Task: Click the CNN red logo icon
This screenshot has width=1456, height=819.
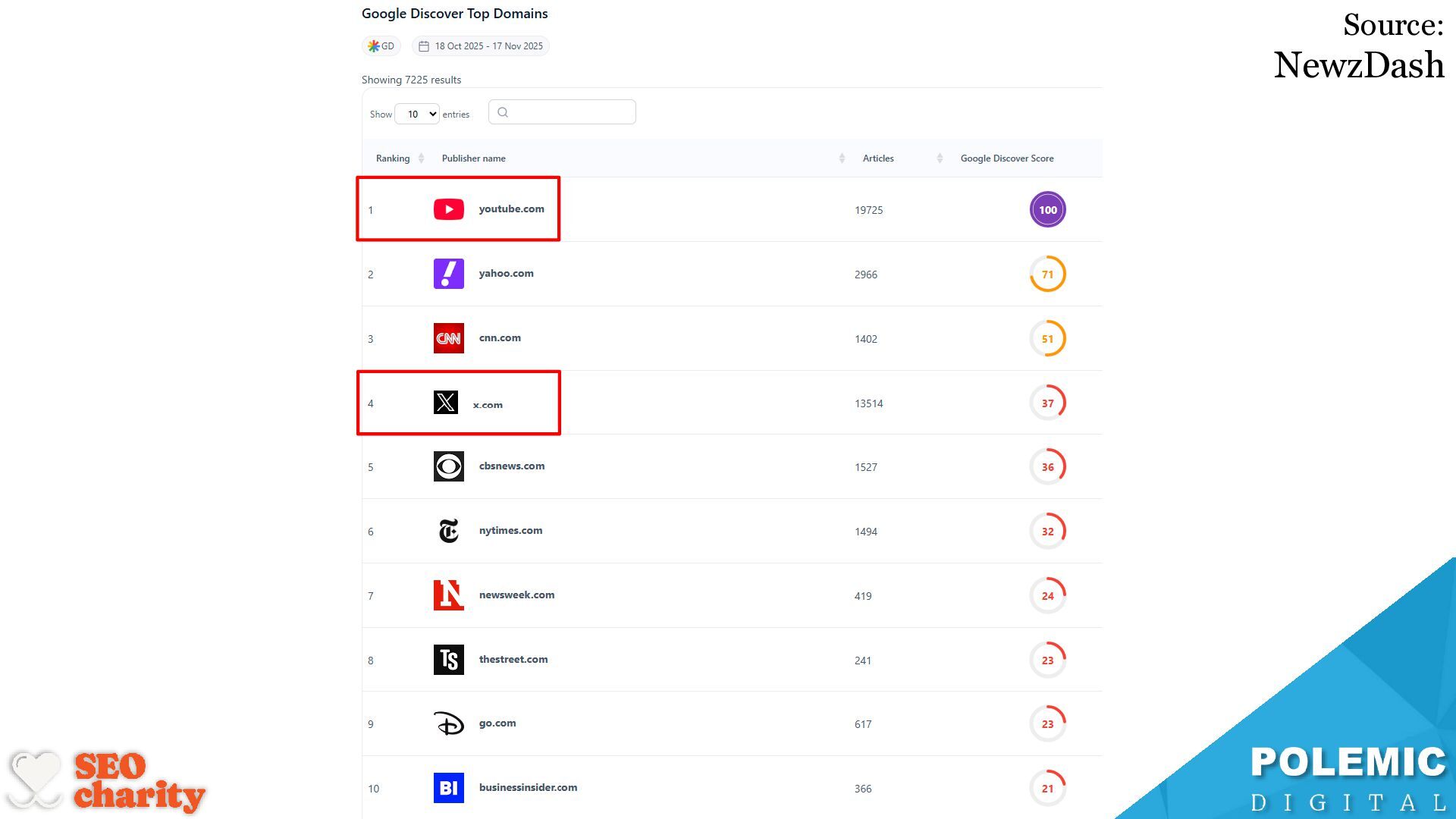Action: point(448,338)
